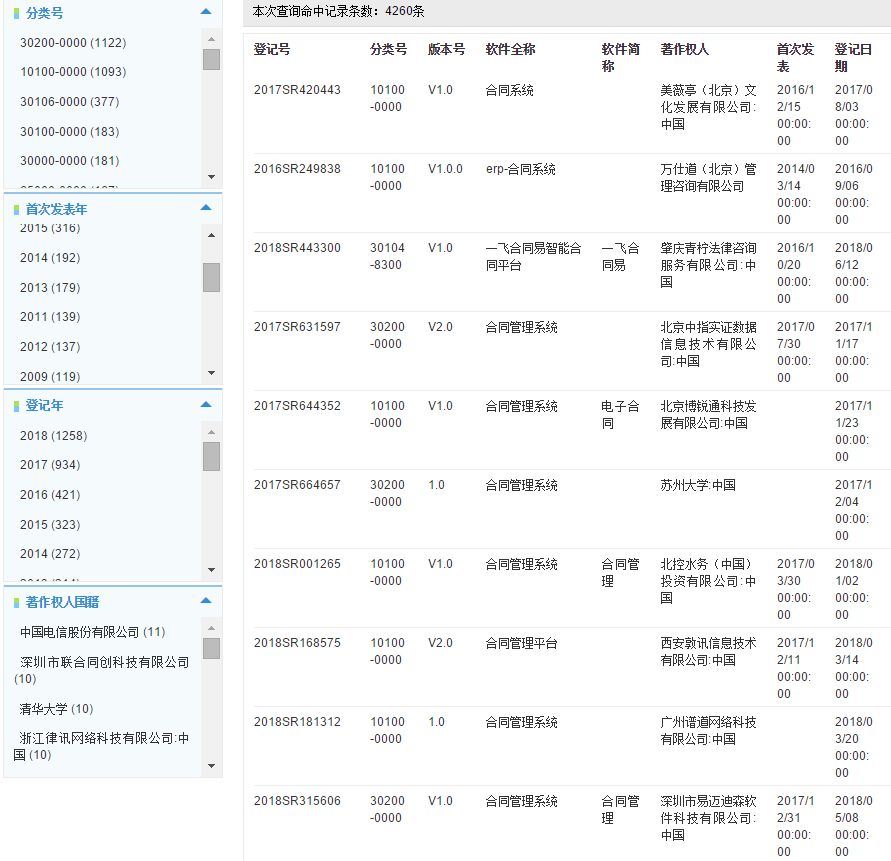Click the 登记号 column header
Image resolution: width=891 pixels, height=861 pixels.
point(272,49)
